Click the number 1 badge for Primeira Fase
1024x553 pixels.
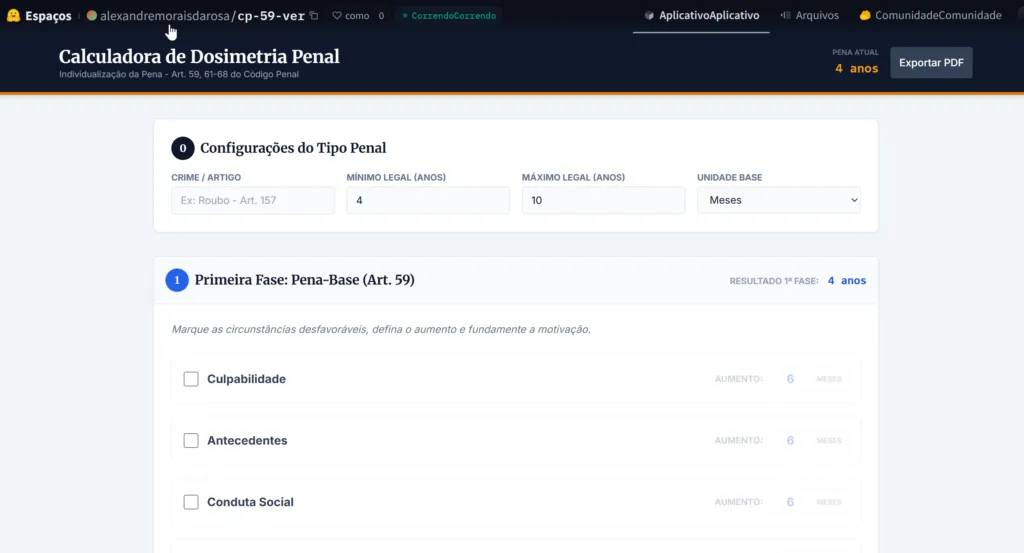point(177,280)
